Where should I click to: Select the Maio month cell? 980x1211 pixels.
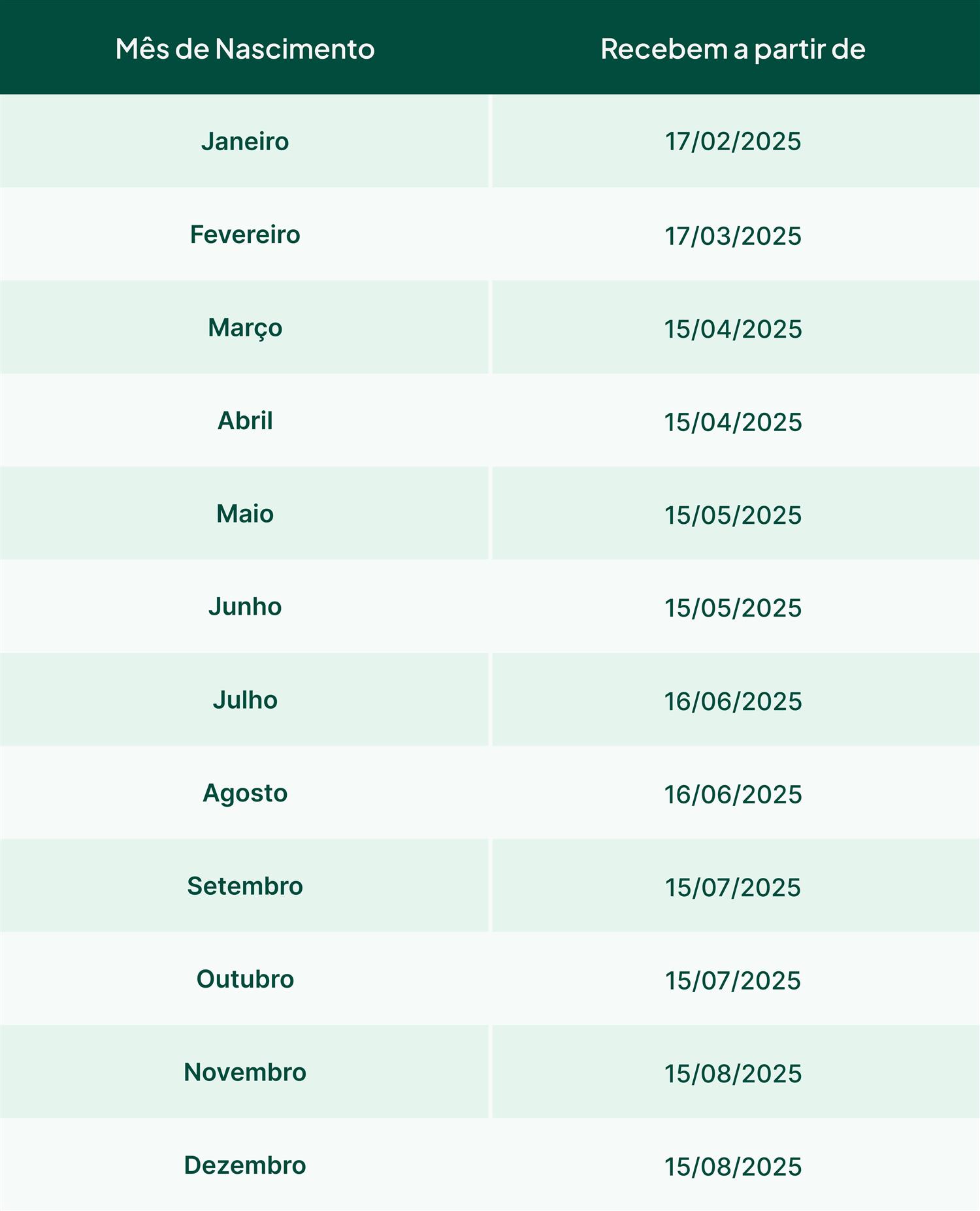coord(245,514)
